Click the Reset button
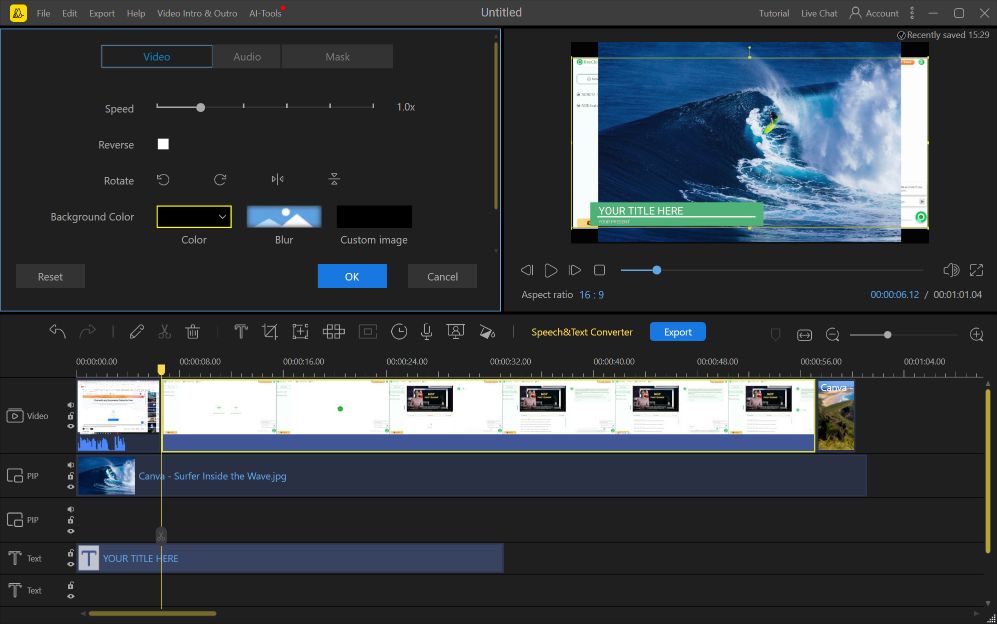 pyautogui.click(x=50, y=276)
